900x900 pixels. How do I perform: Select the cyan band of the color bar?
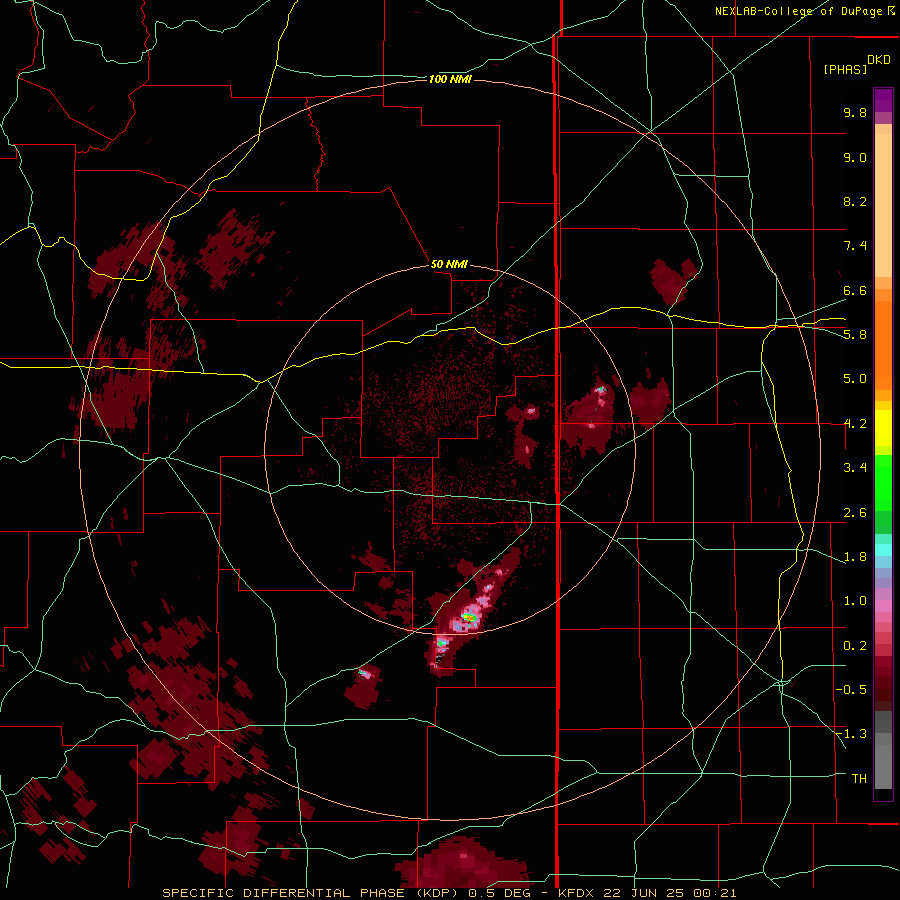[883, 550]
